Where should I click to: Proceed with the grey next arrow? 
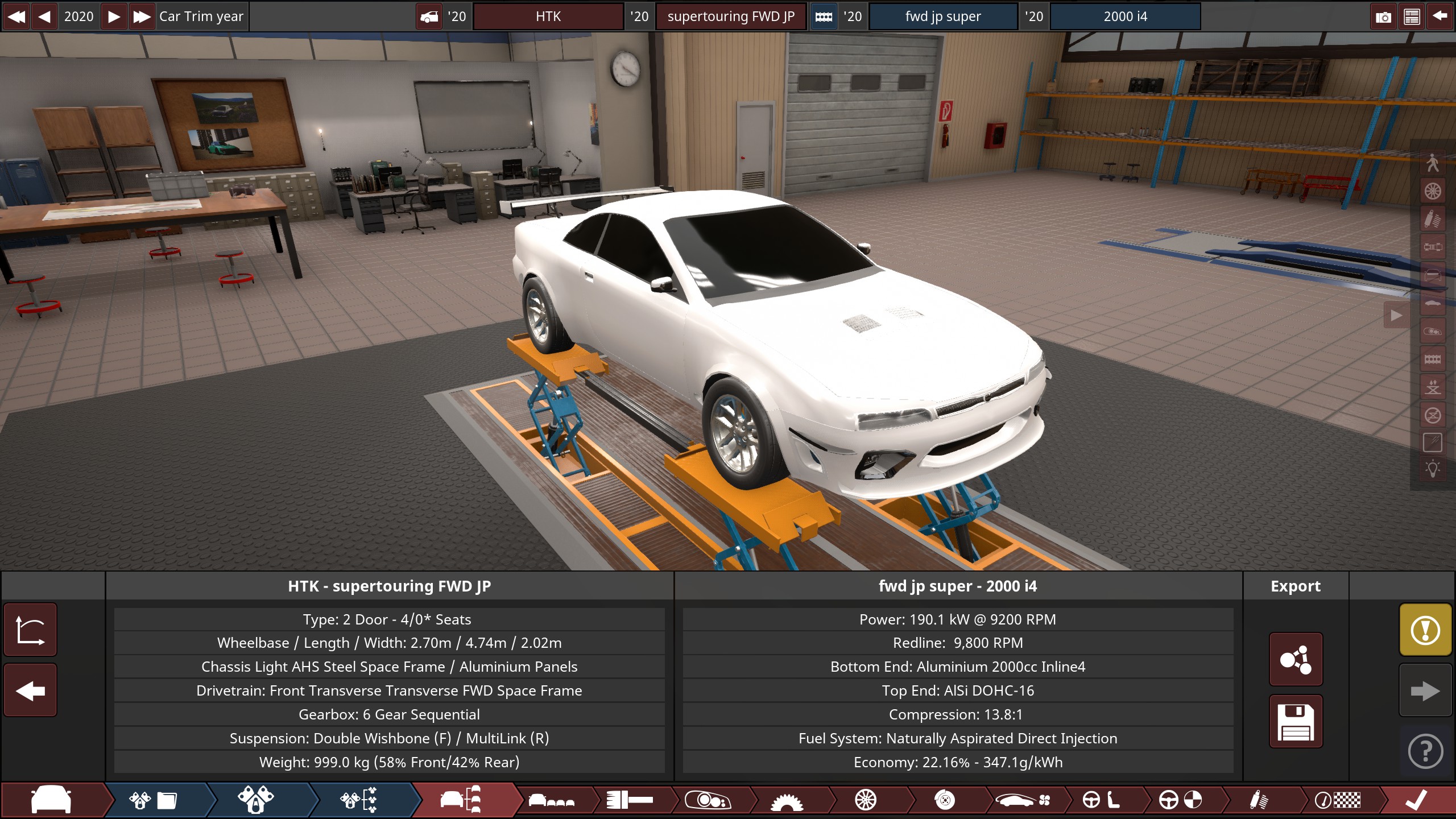1425,690
